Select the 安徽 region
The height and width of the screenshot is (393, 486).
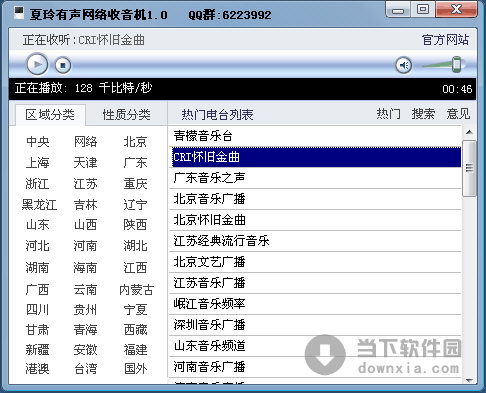[x=85, y=350]
